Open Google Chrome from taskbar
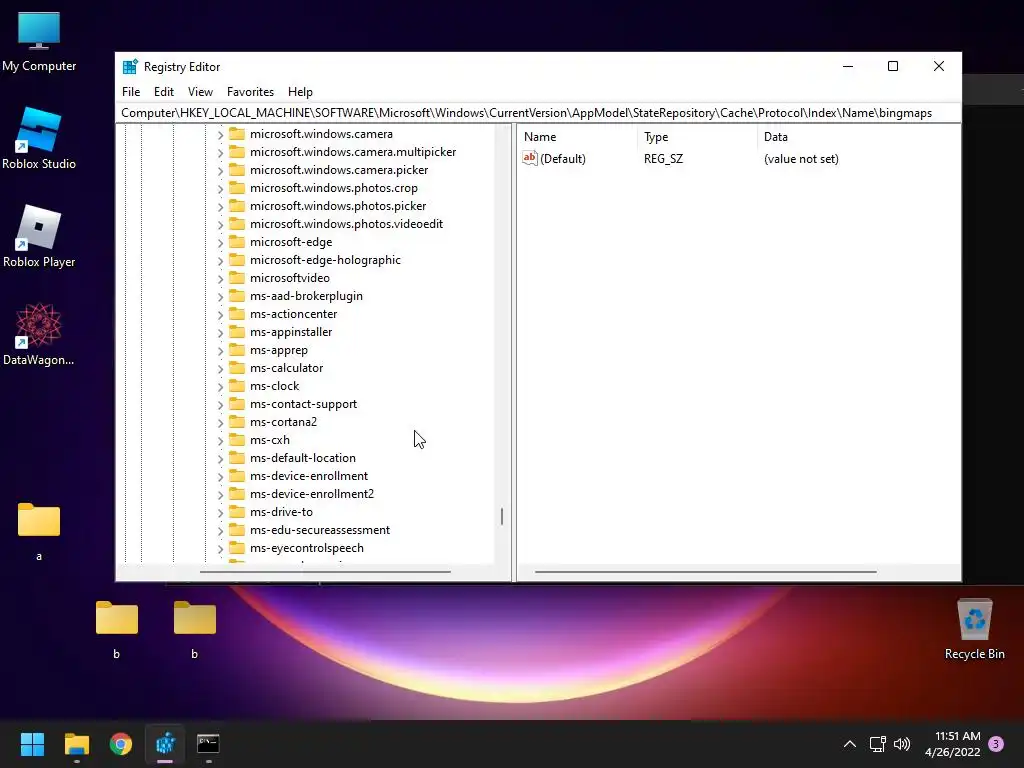The image size is (1024, 768). 121,744
